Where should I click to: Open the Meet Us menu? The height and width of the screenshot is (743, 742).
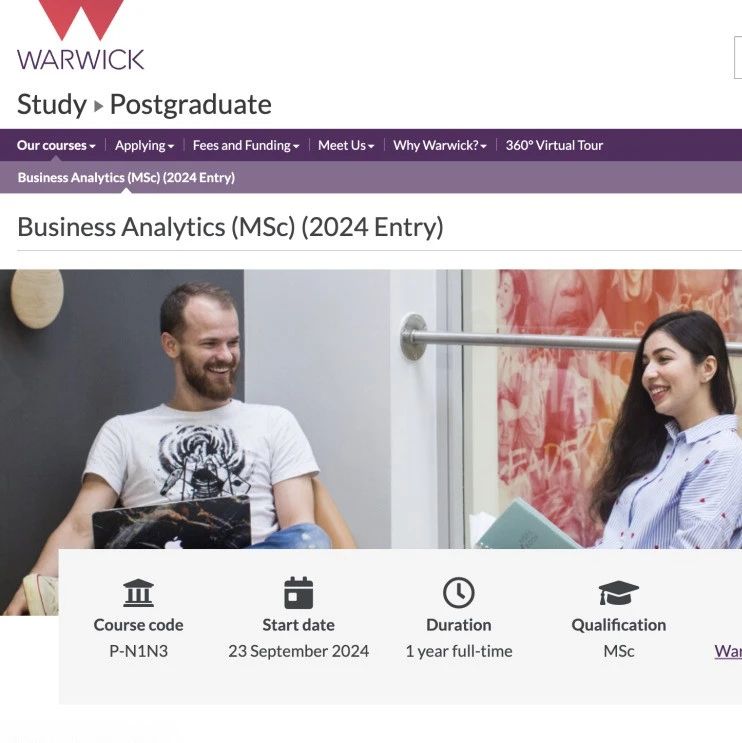(x=346, y=145)
